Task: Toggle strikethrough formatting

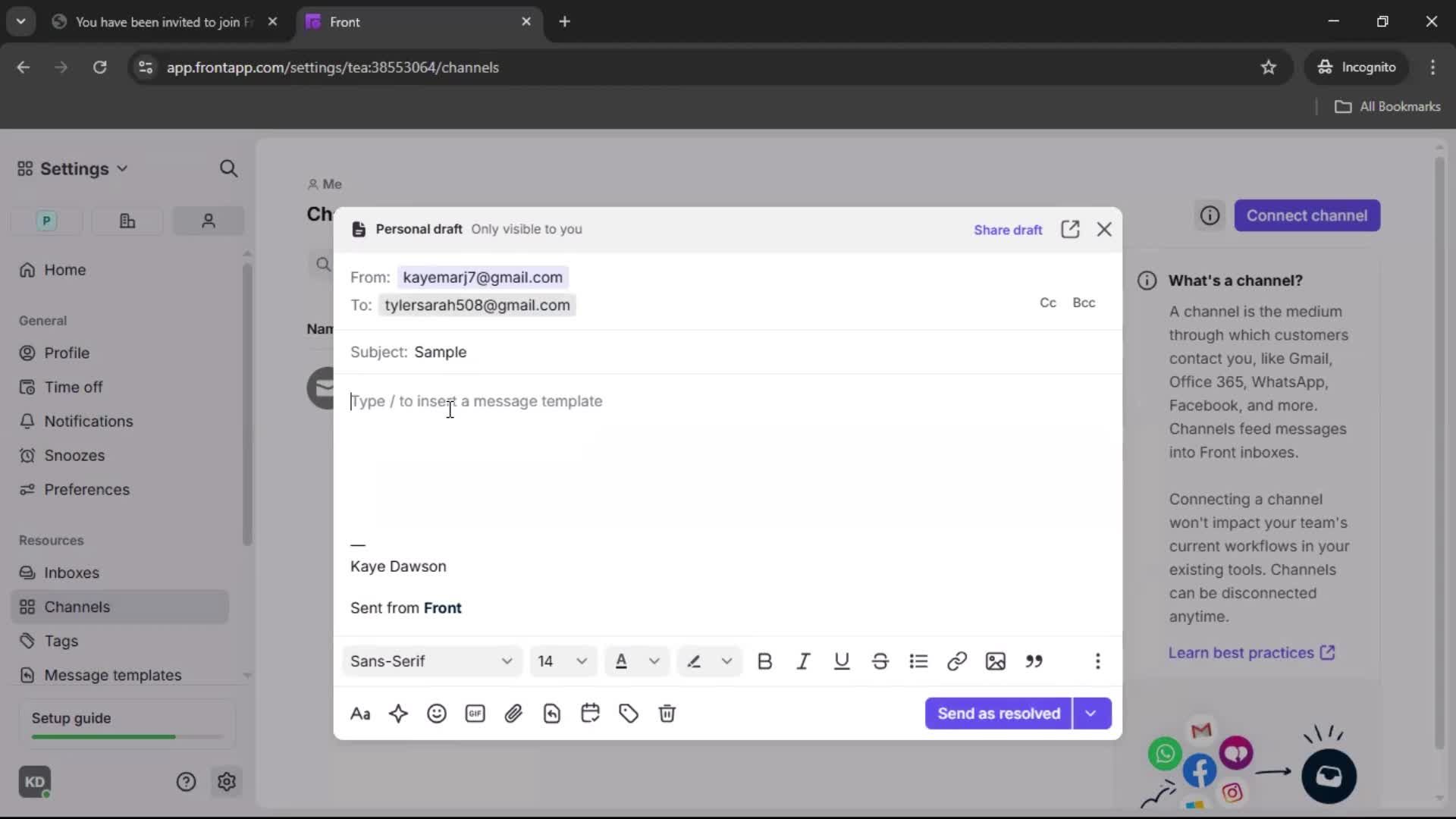Action: point(880,661)
